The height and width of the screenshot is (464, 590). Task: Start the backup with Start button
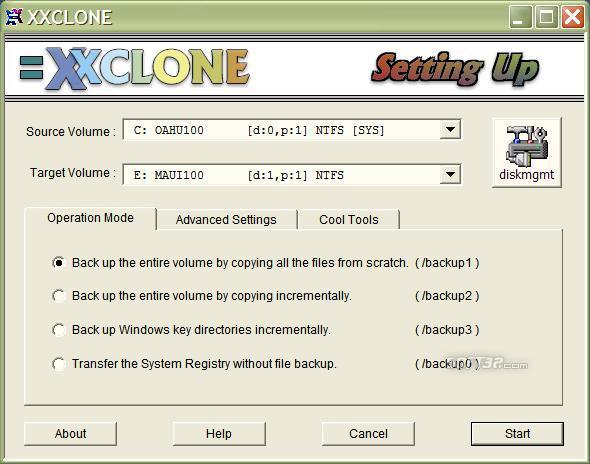tap(517, 434)
